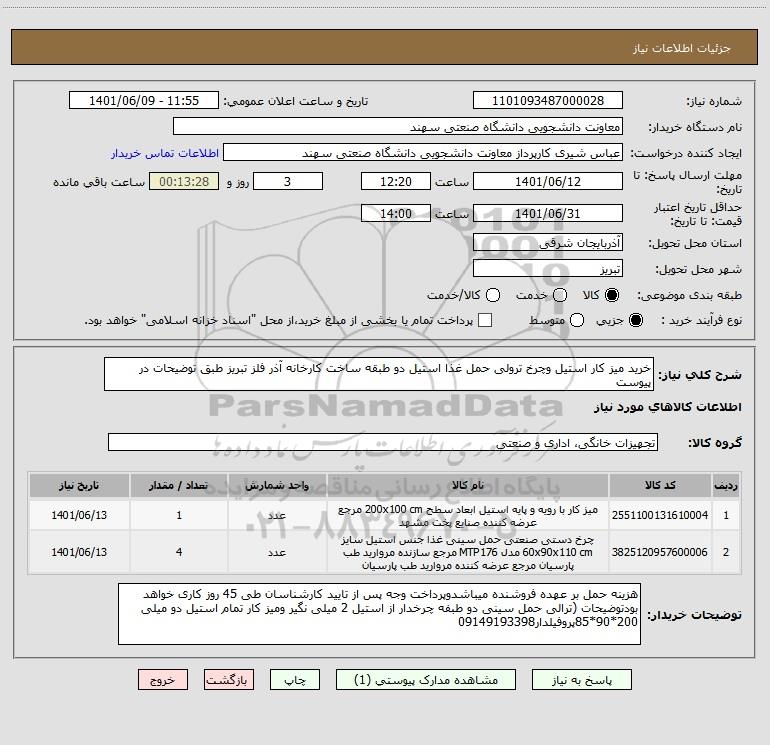Image resolution: width=770 pixels, height=745 pixels.
Task: Click the announcement date field 1401/06/09 - 11:55
Action: [x=144, y=101]
